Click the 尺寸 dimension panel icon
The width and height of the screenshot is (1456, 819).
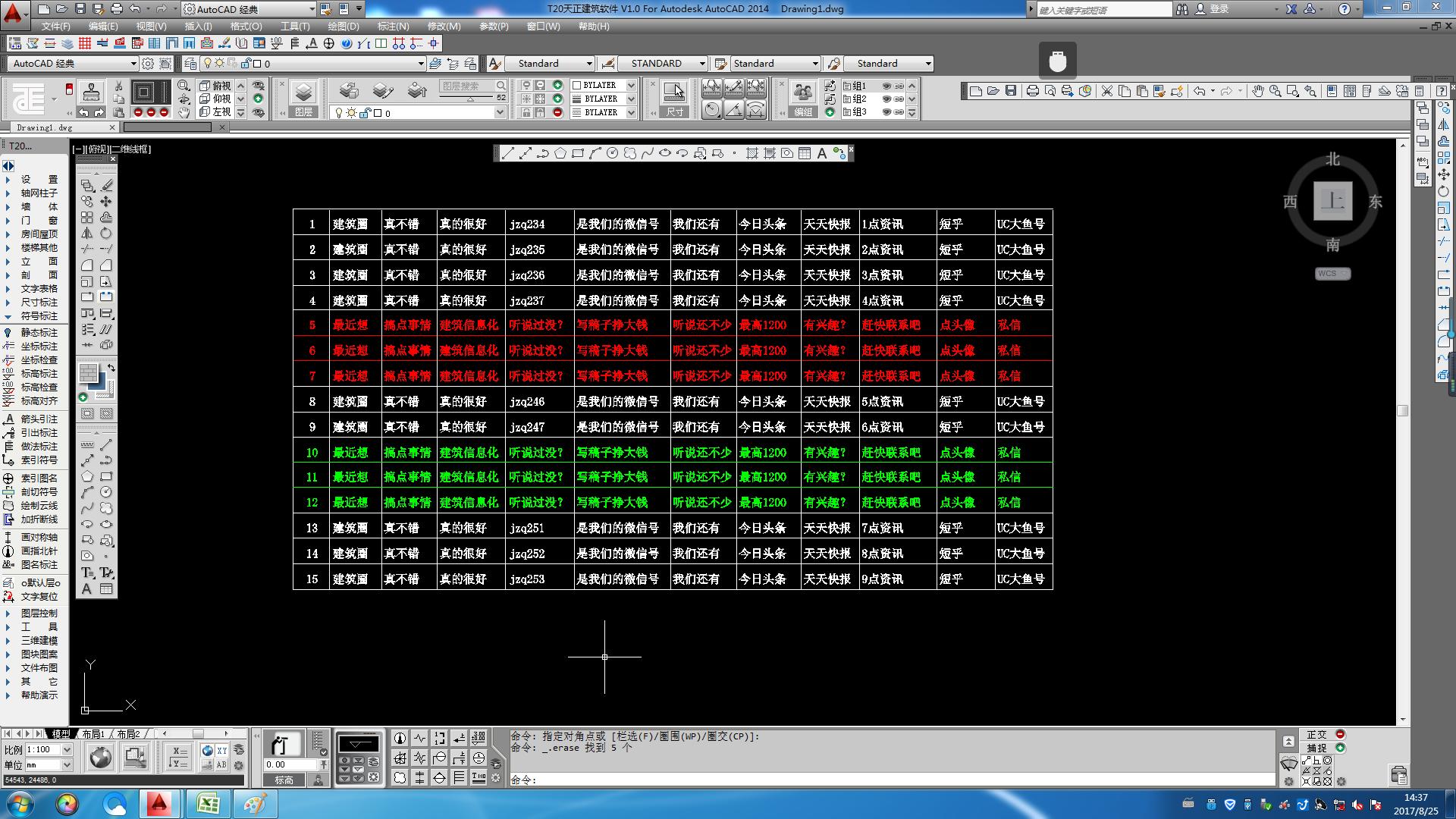pos(674,93)
